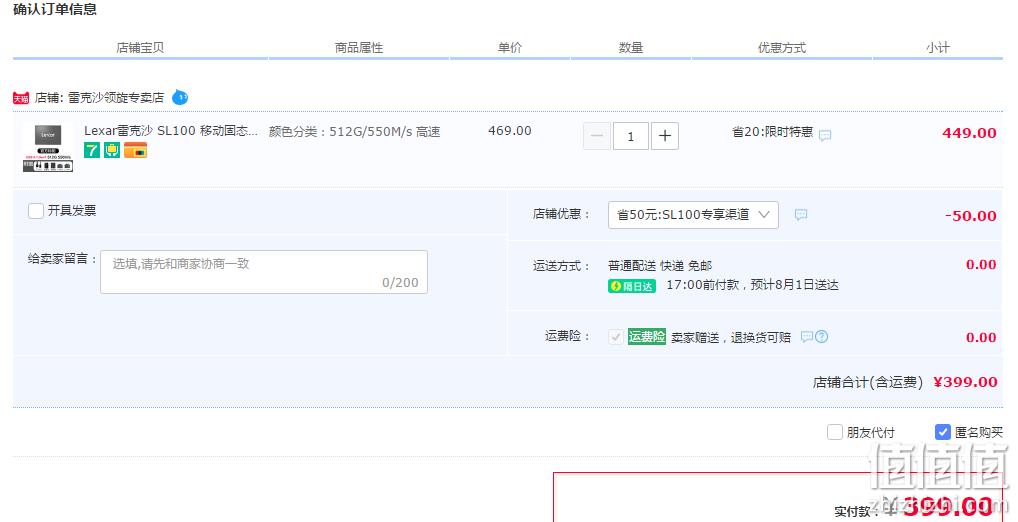
Task: Click the -50.00 discount amount
Action: [x=971, y=216]
